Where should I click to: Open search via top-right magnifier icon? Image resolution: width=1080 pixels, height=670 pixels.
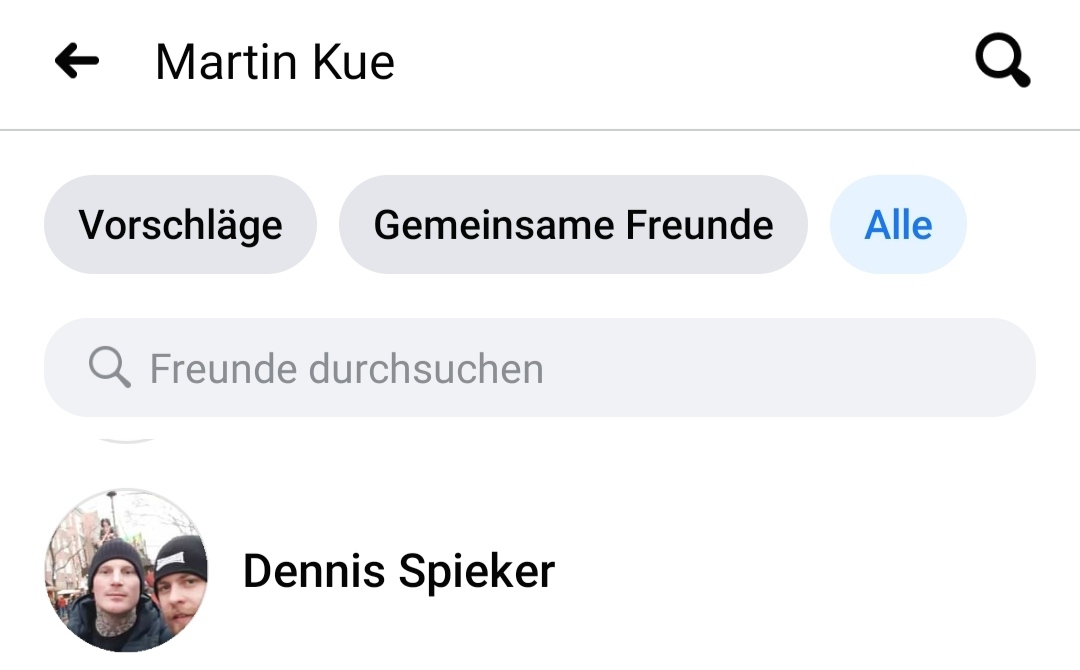pos(1002,62)
